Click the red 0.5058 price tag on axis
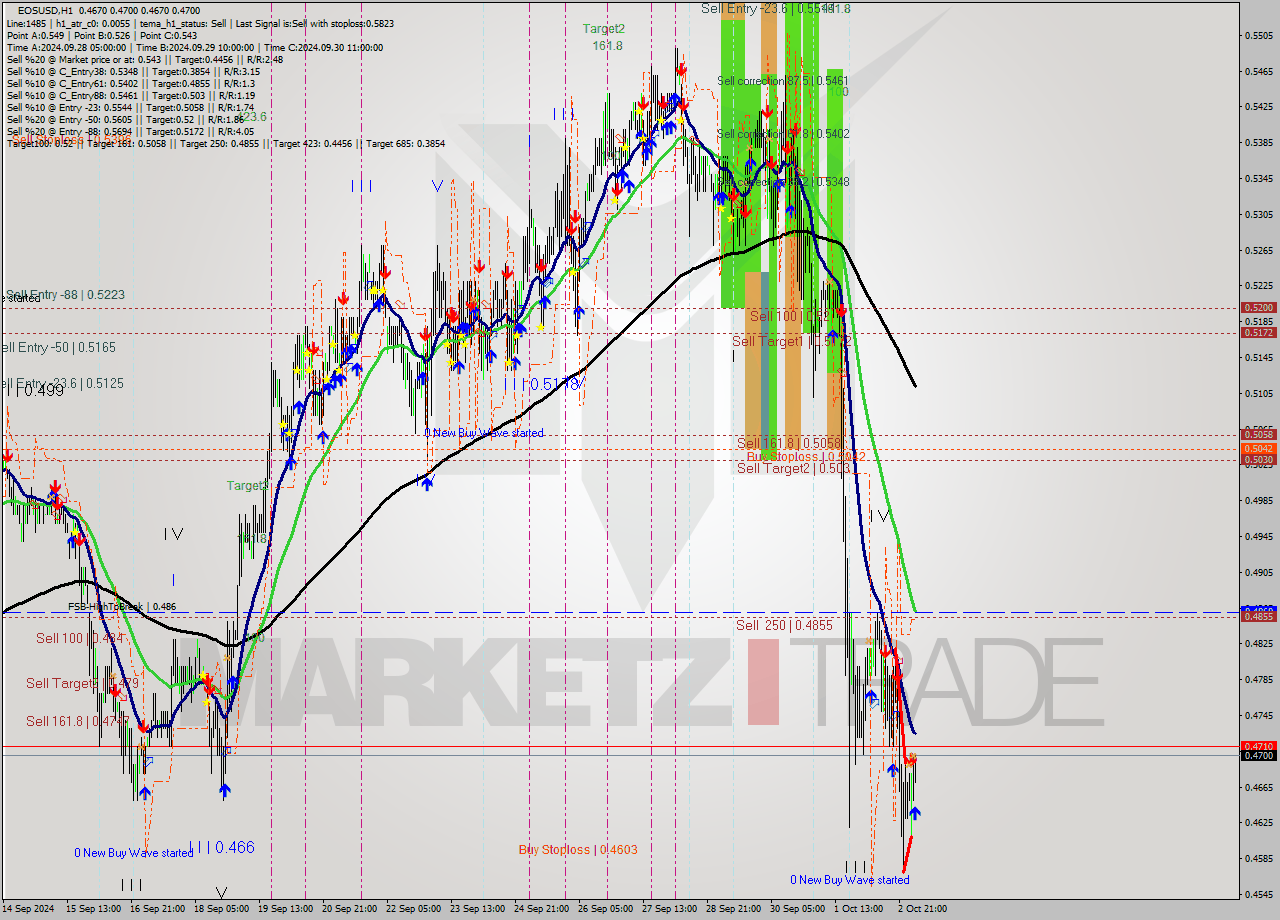The image size is (1280, 920). (x=1257, y=434)
